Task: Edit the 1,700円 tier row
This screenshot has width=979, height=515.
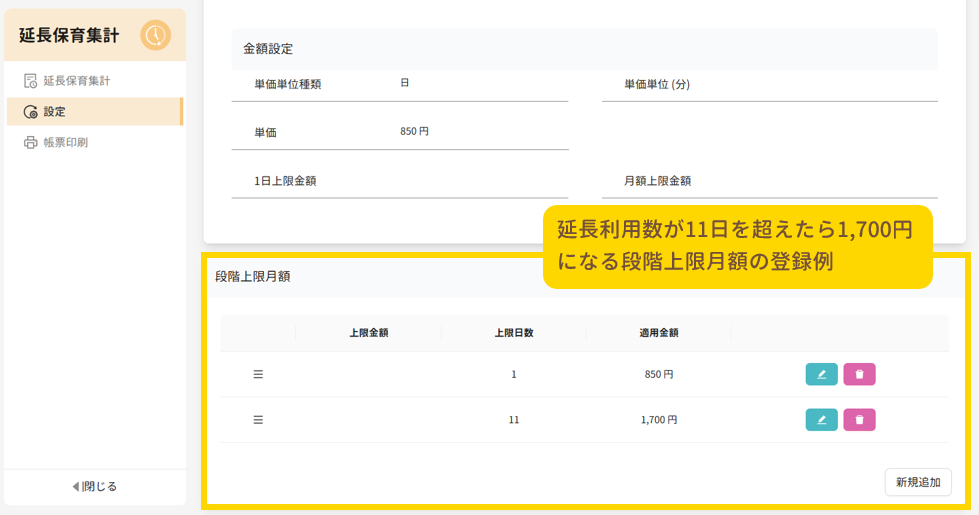Action: pyautogui.click(x=821, y=420)
